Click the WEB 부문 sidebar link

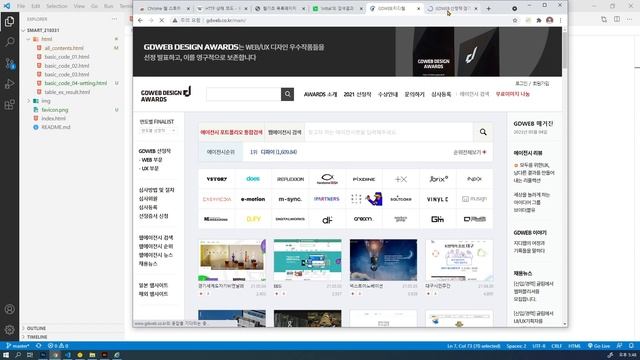[x=151, y=160]
